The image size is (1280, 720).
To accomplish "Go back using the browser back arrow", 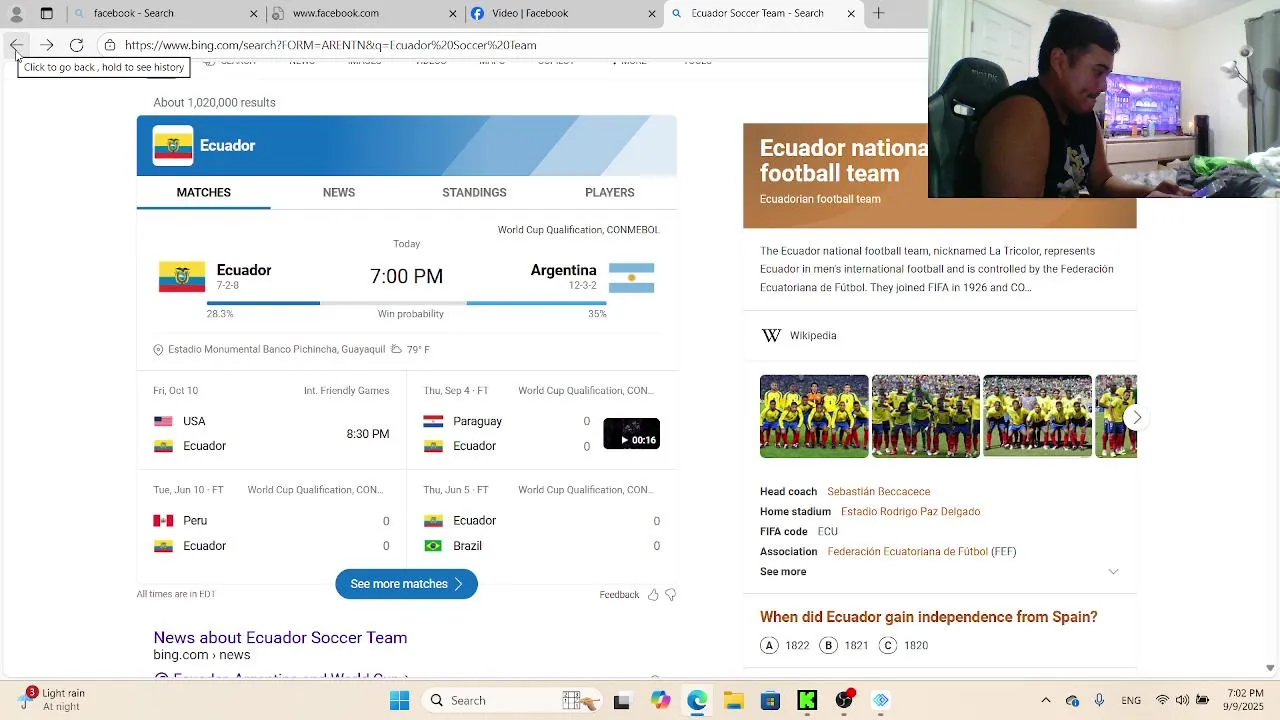I will coord(17,45).
